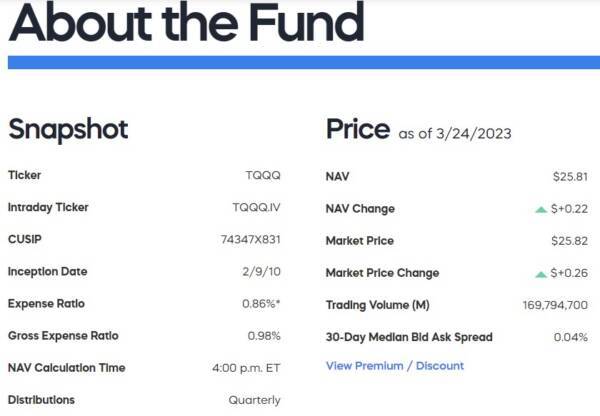Viewport: 600px width, 416px height.
Task: Click the Price section heading
Action: tap(357, 130)
